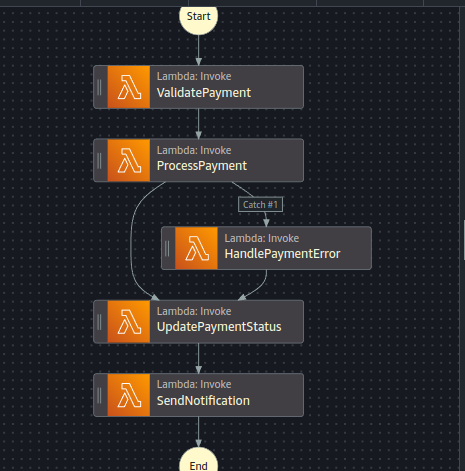Image resolution: width=465 pixels, height=471 pixels.
Task: Grab the ValidatePayment drag handle
Action: [99, 87]
